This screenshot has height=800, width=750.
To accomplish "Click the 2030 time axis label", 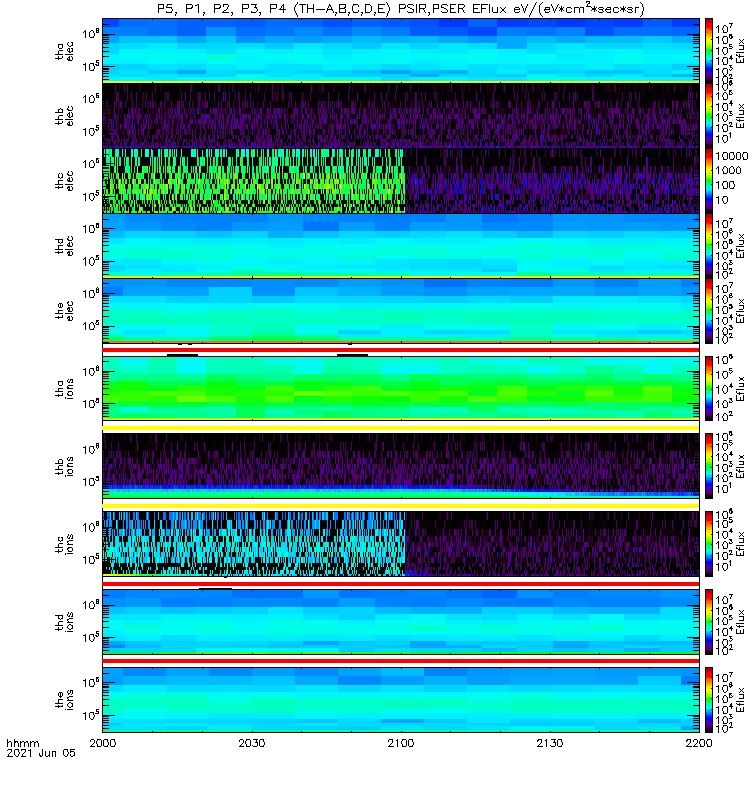I will (252, 743).
